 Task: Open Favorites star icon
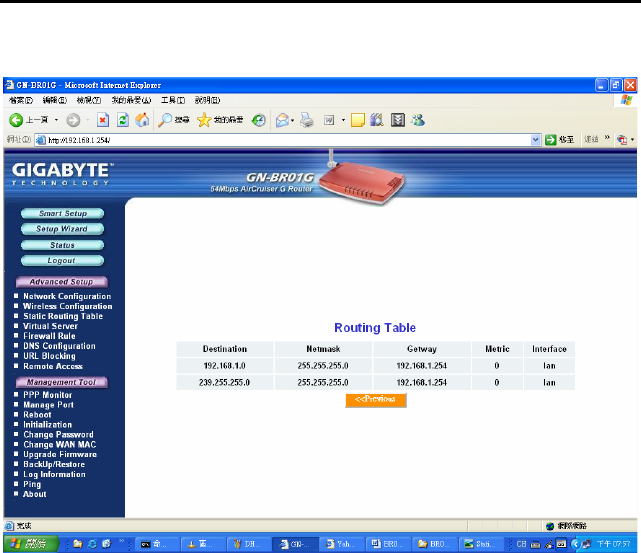tap(204, 120)
